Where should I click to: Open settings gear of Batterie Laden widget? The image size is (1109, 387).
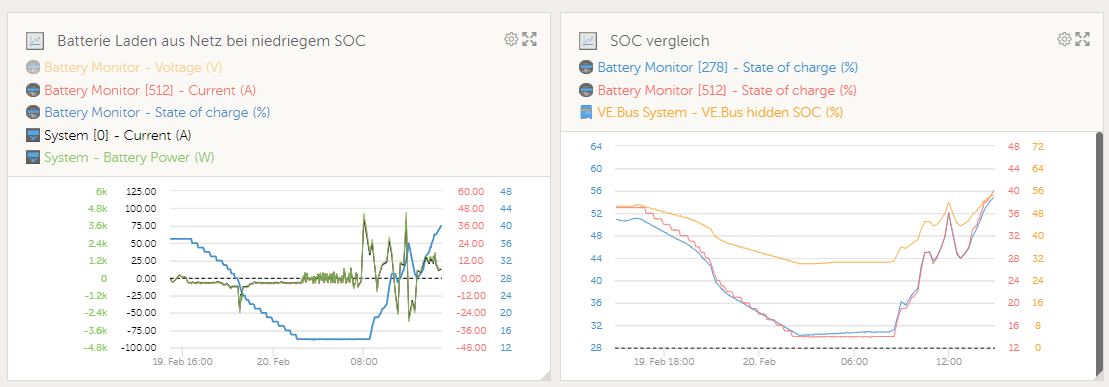(x=511, y=39)
